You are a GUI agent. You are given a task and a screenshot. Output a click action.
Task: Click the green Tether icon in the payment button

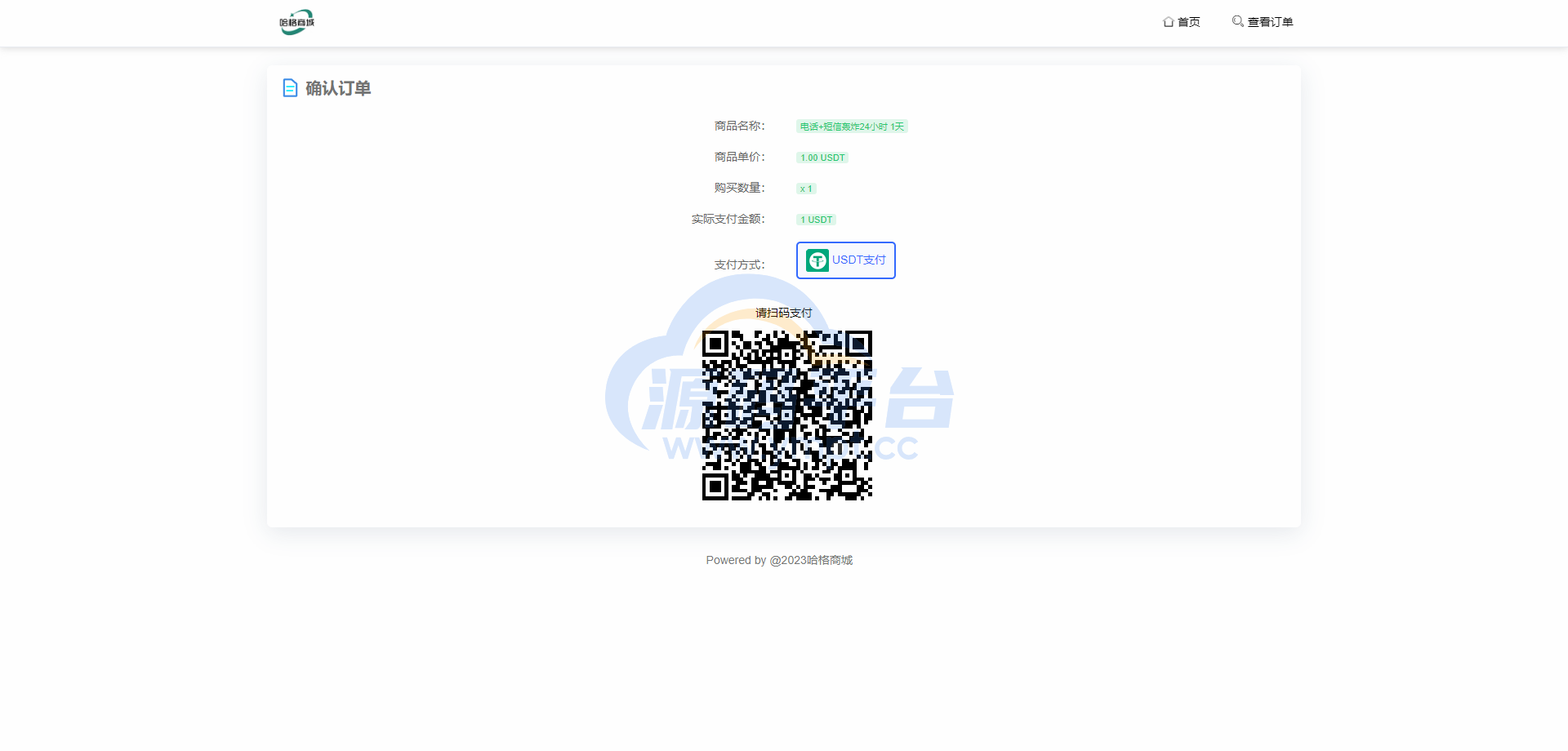(x=817, y=260)
